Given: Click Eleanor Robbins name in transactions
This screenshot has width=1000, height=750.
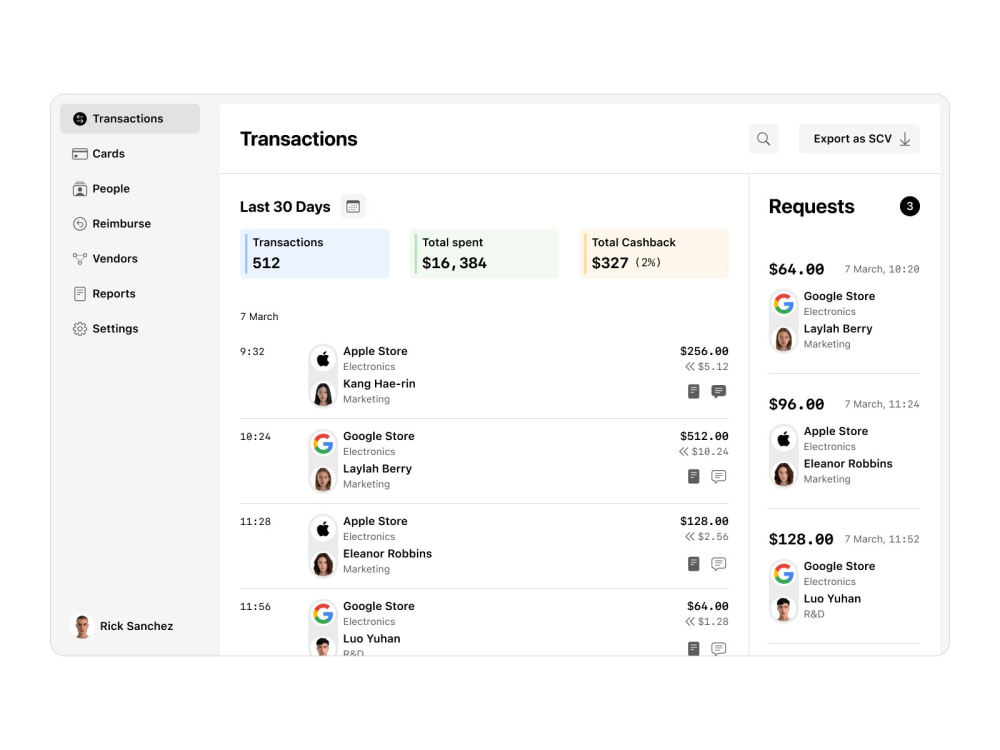Looking at the screenshot, I should tap(387, 554).
